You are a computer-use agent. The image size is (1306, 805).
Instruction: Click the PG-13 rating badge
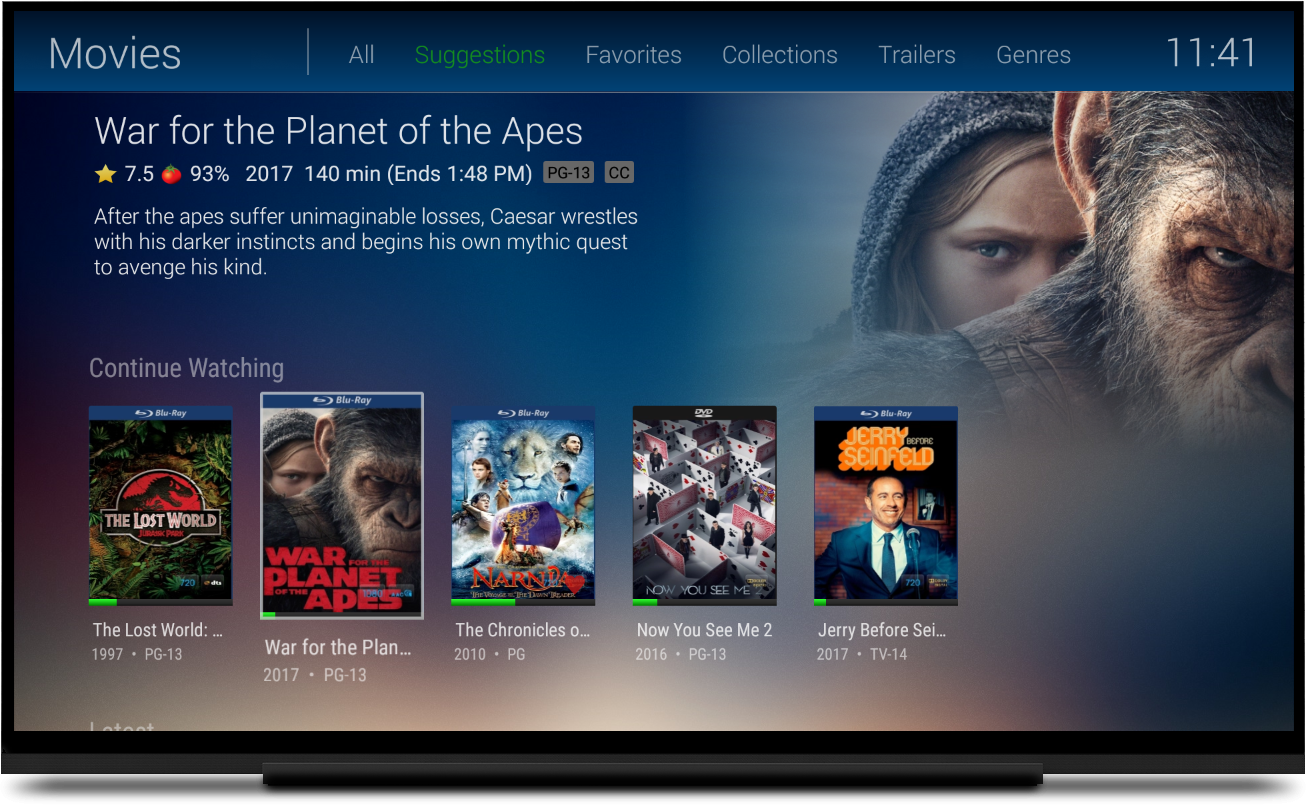[x=568, y=173]
